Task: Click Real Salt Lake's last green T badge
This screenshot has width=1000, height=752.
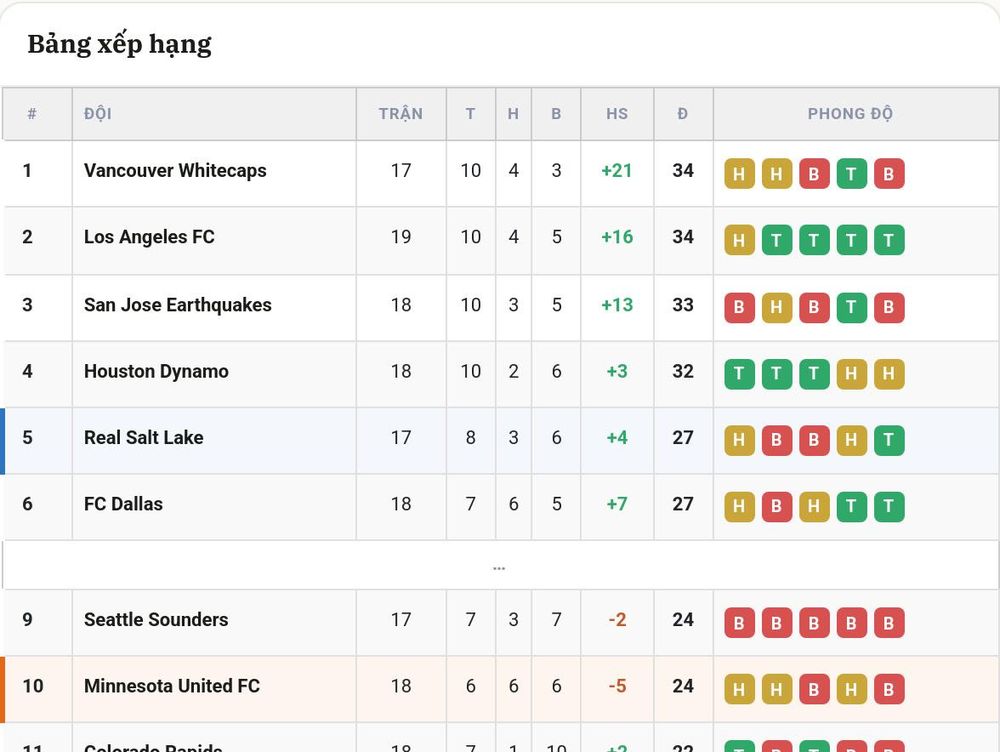Action: (888, 440)
